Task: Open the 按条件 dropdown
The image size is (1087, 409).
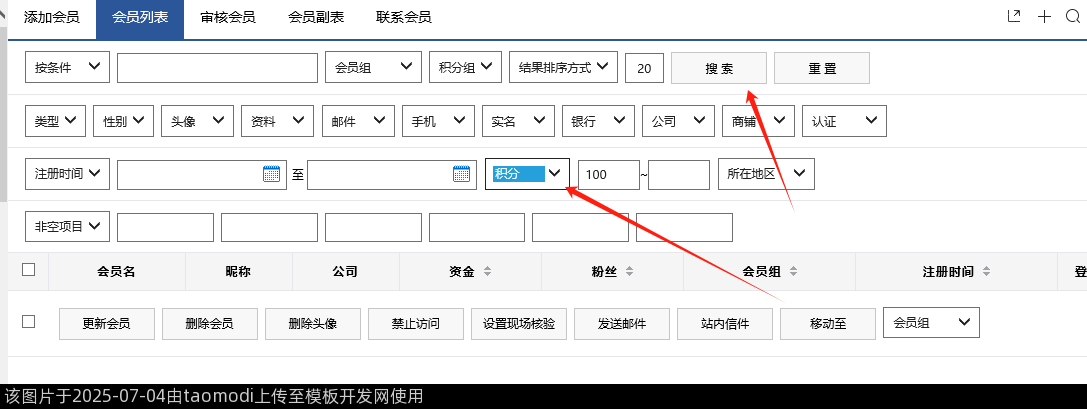Action: coord(67,68)
